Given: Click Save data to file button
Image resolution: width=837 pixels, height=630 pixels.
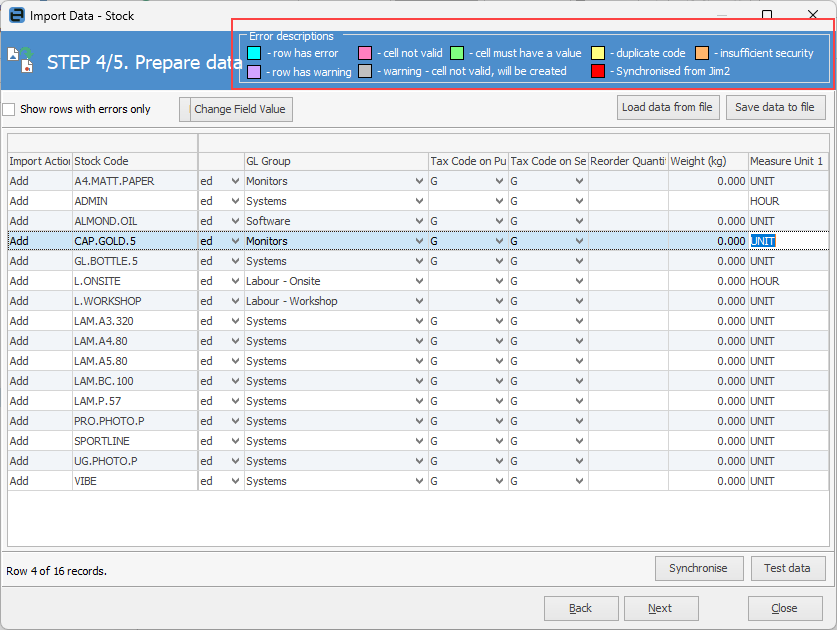Looking at the screenshot, I should [774, 108].
